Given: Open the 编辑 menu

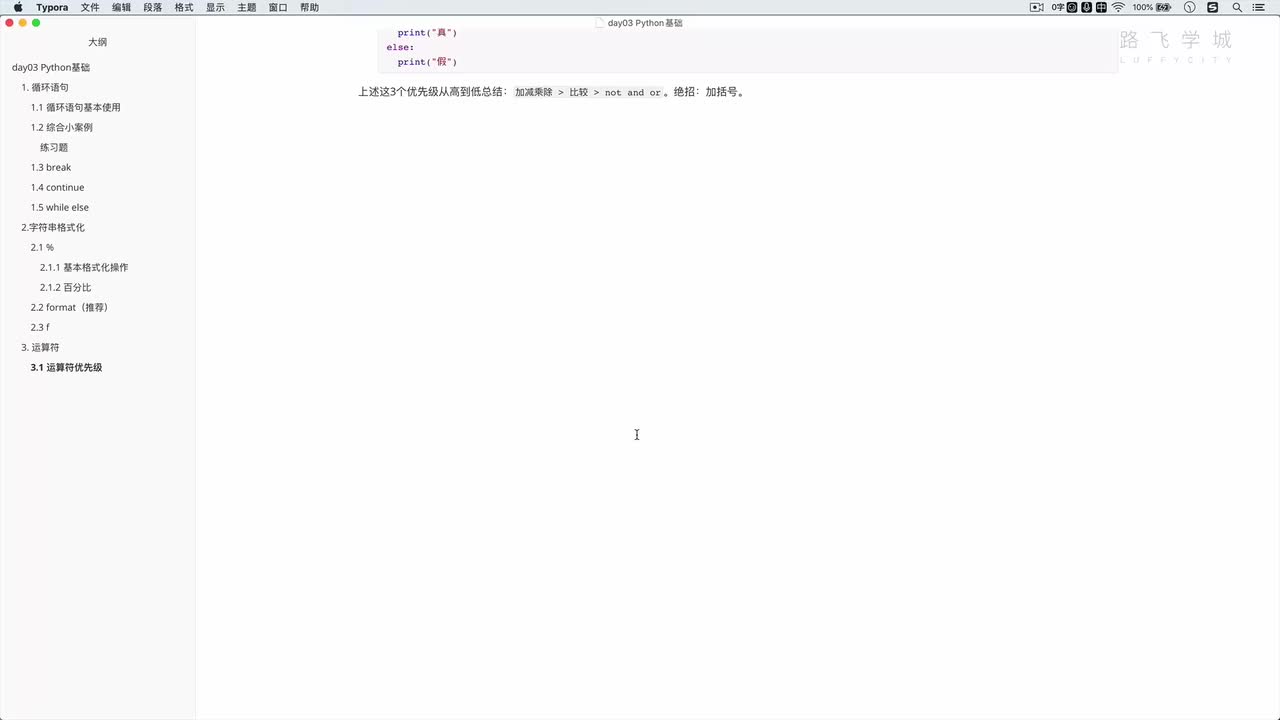Looking at the screenshot, I should pos(121,7).
